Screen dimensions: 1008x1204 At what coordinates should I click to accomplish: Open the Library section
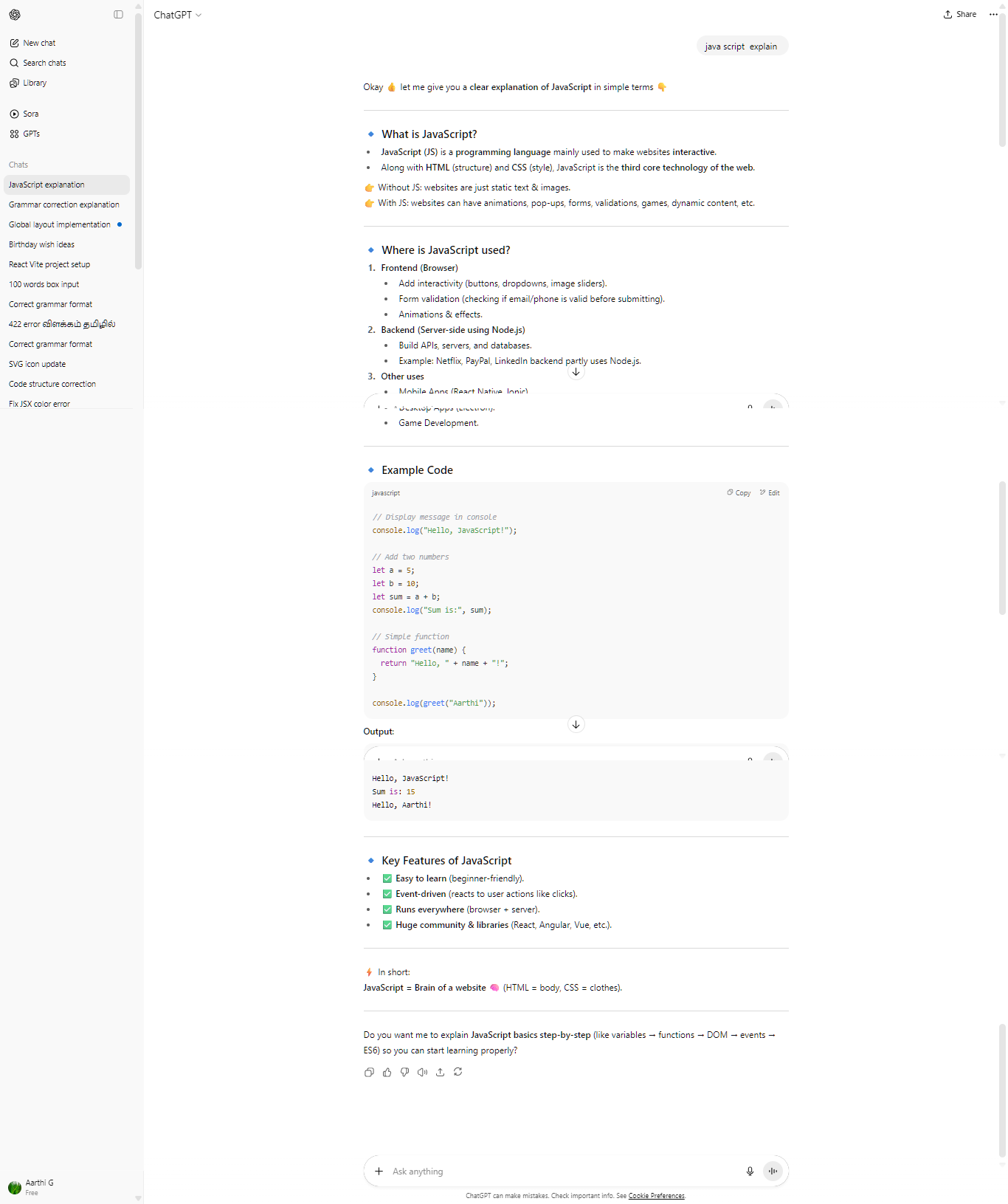35,83
